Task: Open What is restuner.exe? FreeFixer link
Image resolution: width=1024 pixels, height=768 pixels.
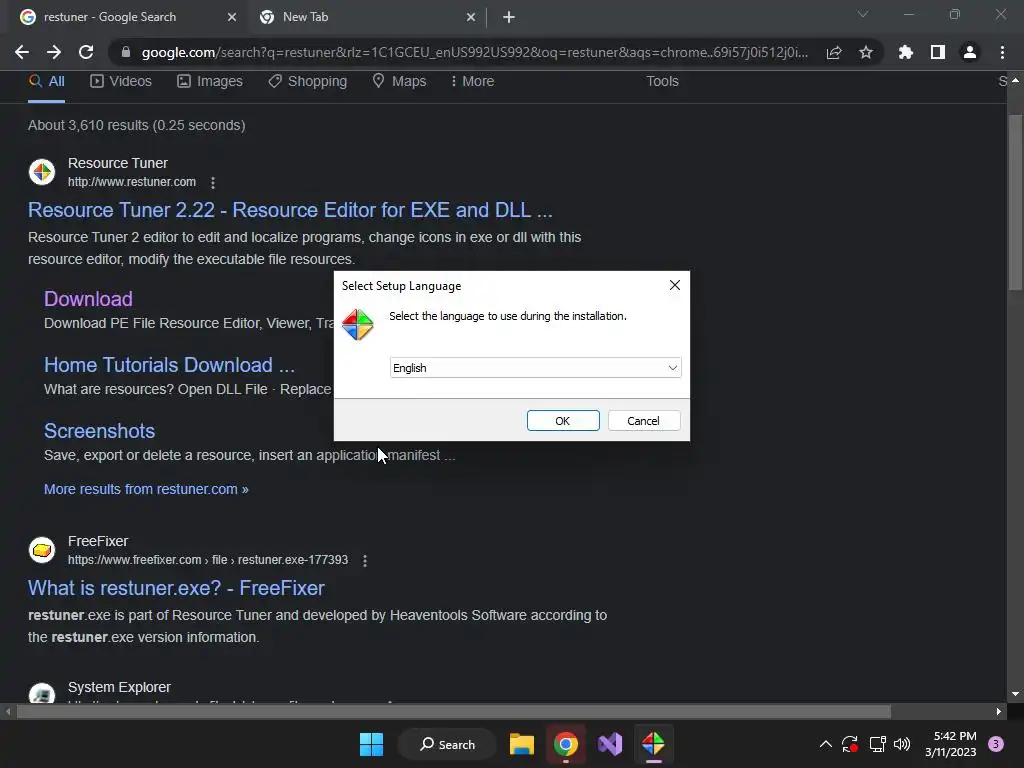Action: click(x=176, y=588)
